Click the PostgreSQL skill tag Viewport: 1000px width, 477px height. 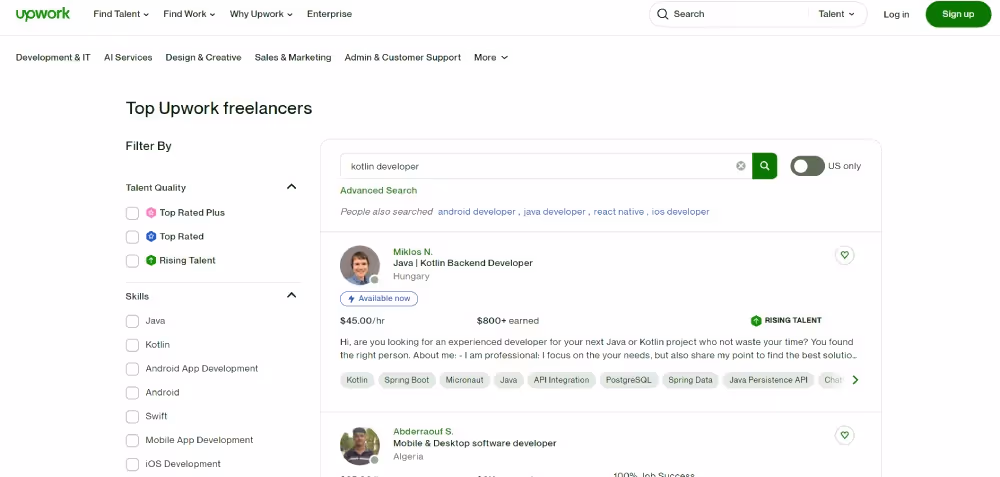(x=629, y=380)
